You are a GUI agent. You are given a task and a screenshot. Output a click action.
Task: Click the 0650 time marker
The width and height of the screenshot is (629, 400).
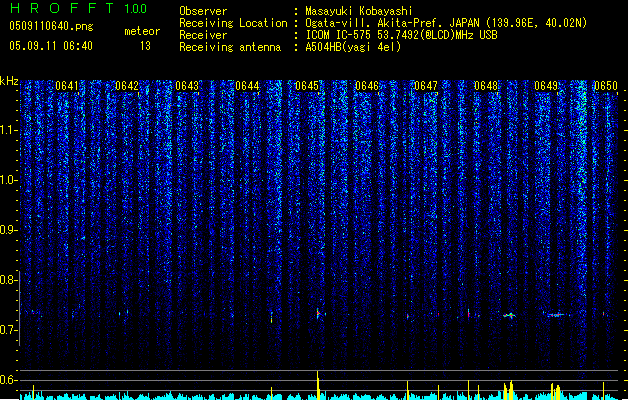(606, 86)
